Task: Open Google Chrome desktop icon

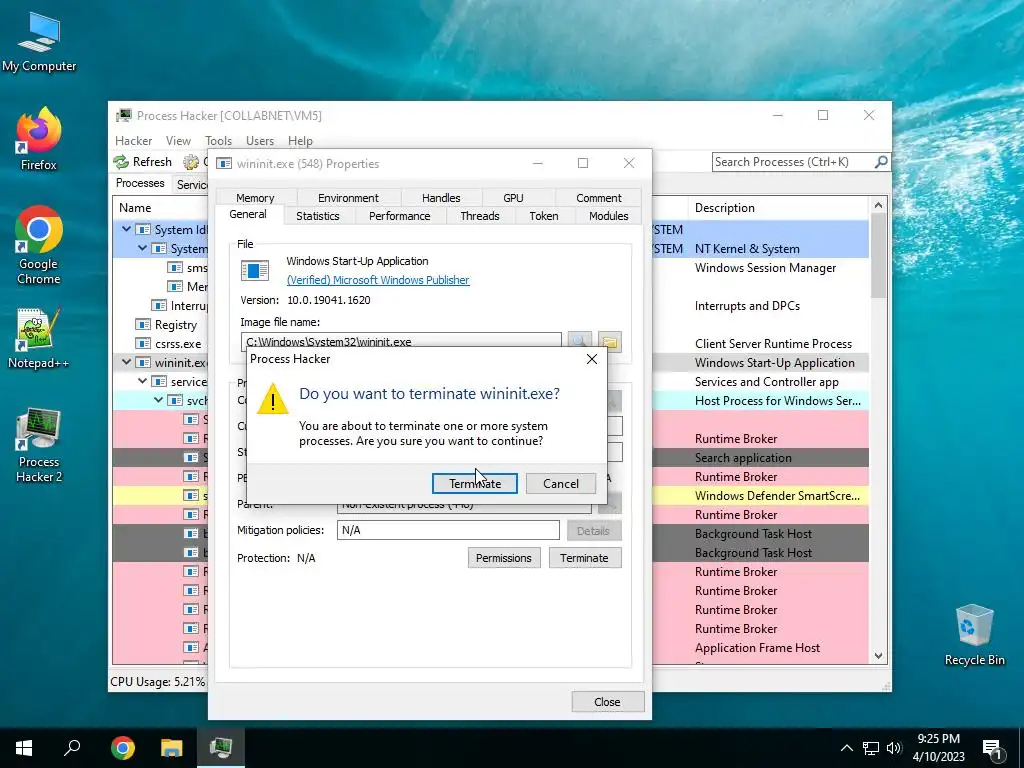Action: click(x=39, y=246)
